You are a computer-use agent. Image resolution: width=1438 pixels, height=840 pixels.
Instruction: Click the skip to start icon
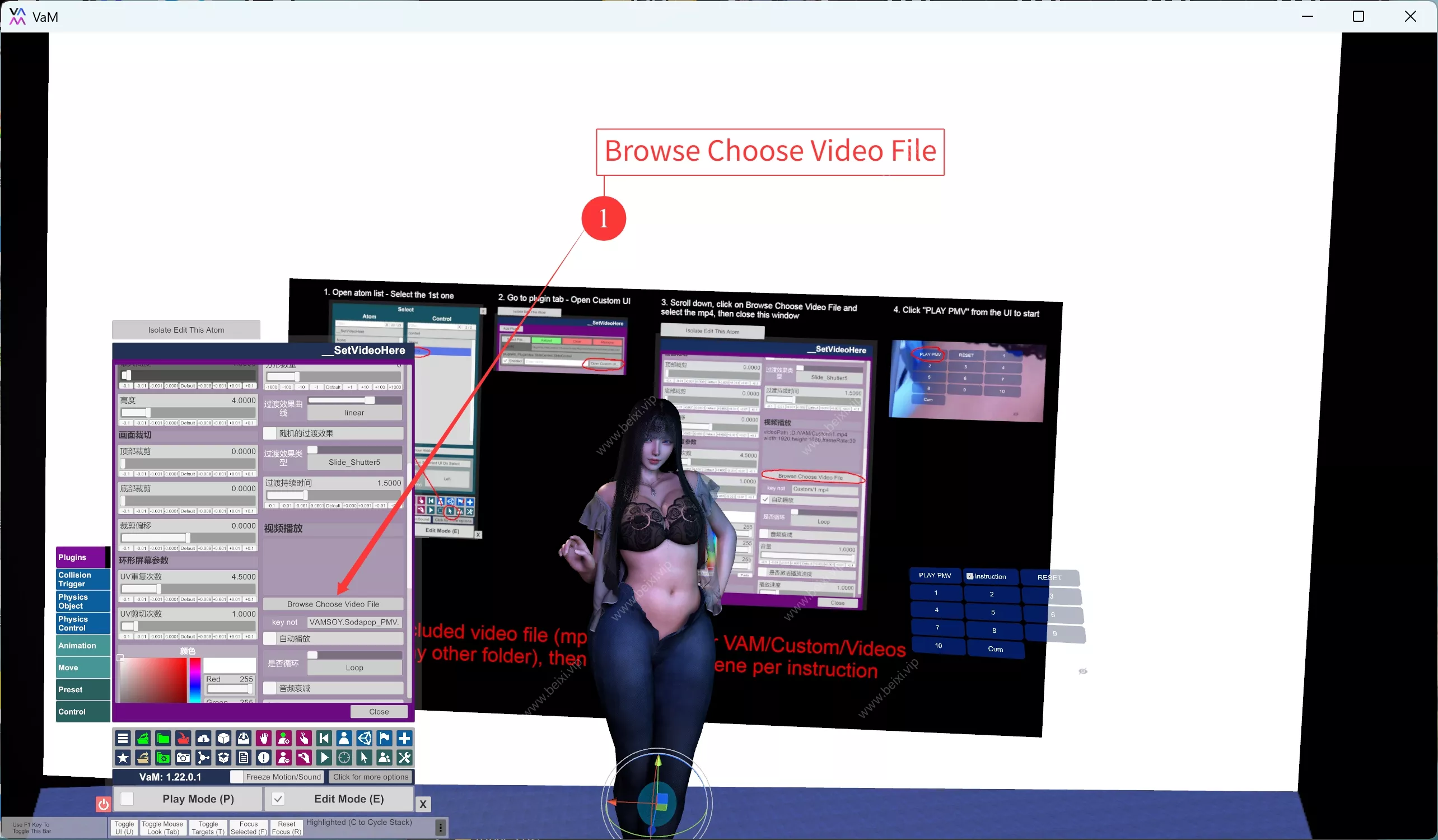(x=324, y=739)
